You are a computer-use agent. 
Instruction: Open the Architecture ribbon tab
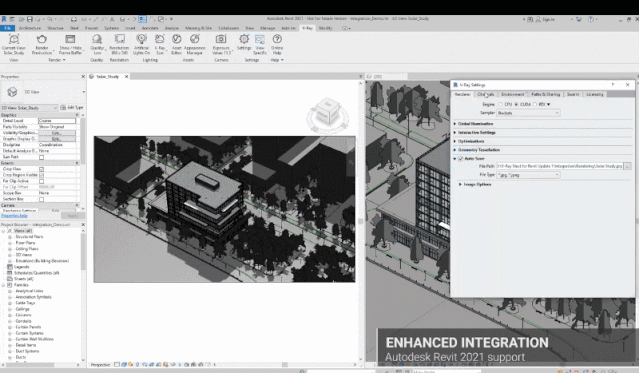point(30,28)
